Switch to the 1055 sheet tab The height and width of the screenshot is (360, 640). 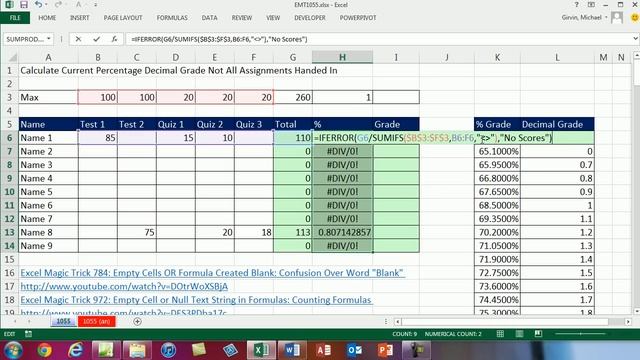coord(63,322)
